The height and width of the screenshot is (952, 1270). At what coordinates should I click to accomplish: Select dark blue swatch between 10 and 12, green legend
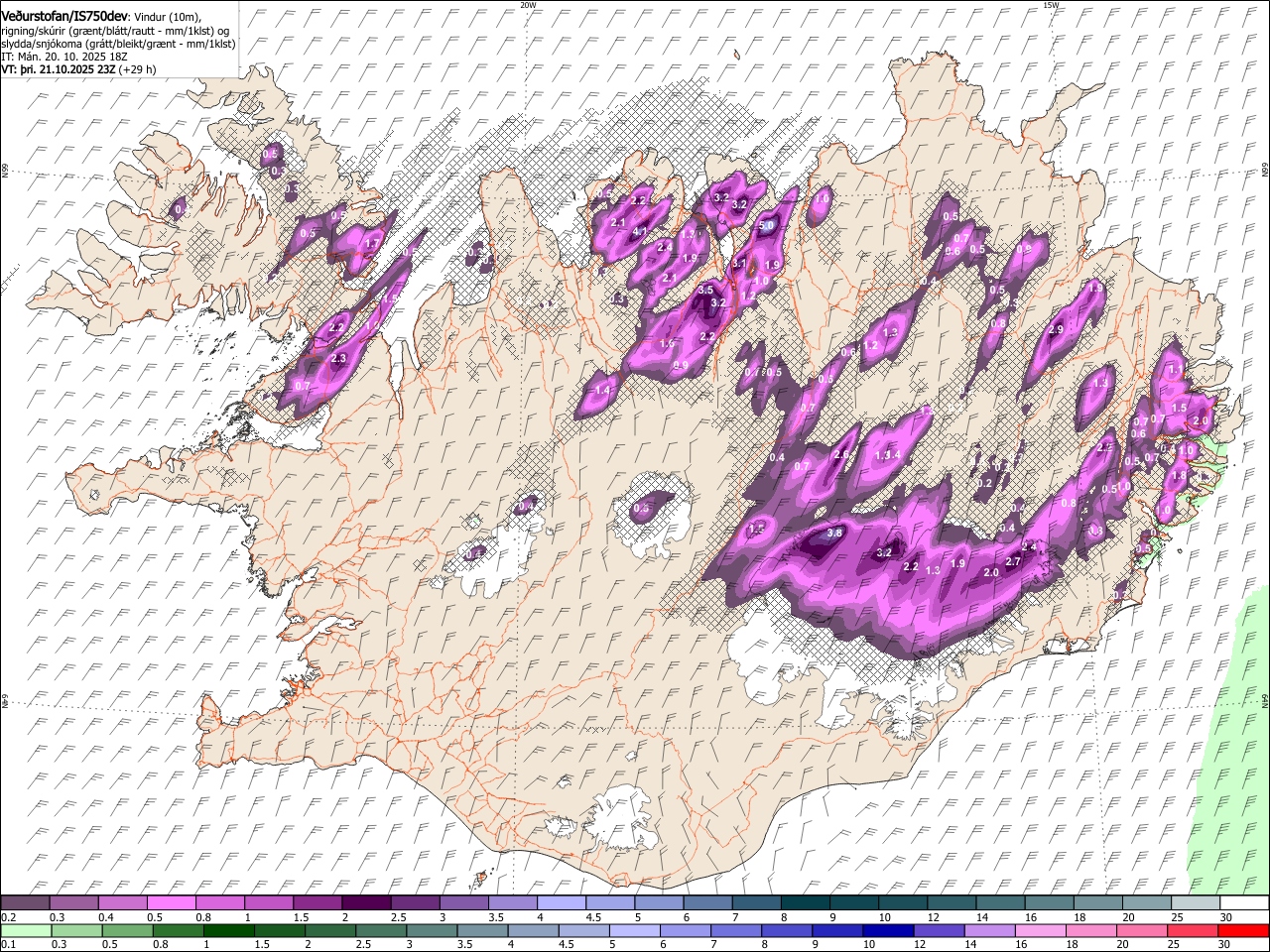click(887, 930)
